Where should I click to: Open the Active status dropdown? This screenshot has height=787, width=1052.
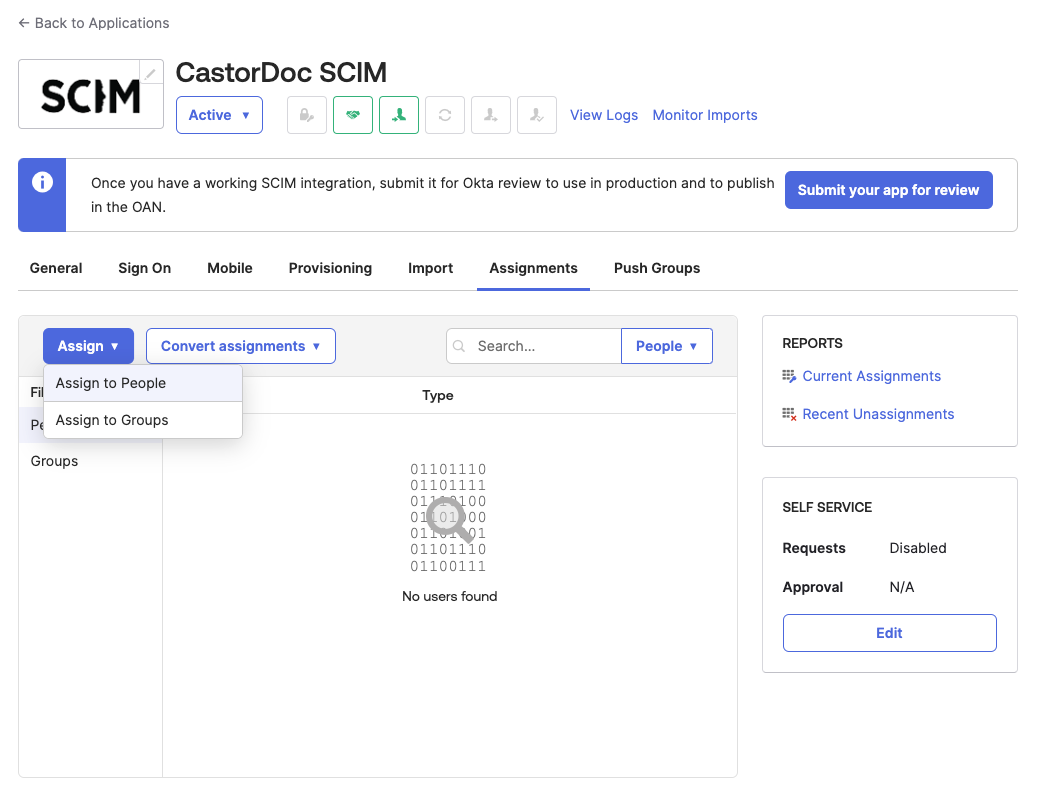[219, 115]
